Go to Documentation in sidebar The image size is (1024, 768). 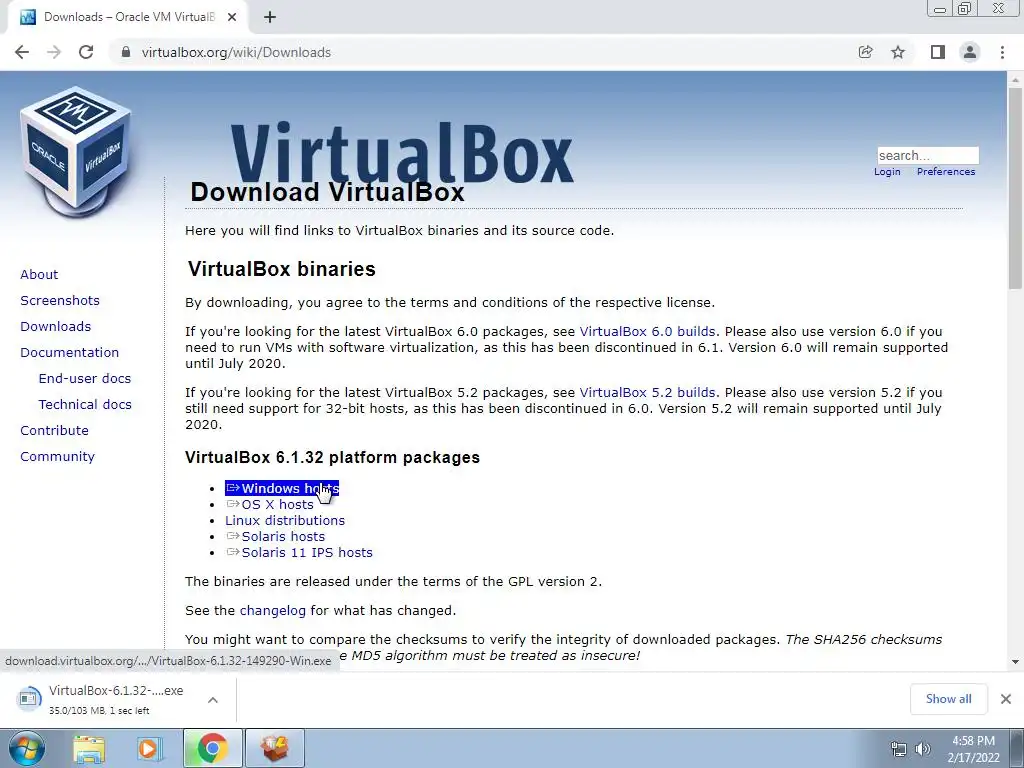tap(70, 353)
